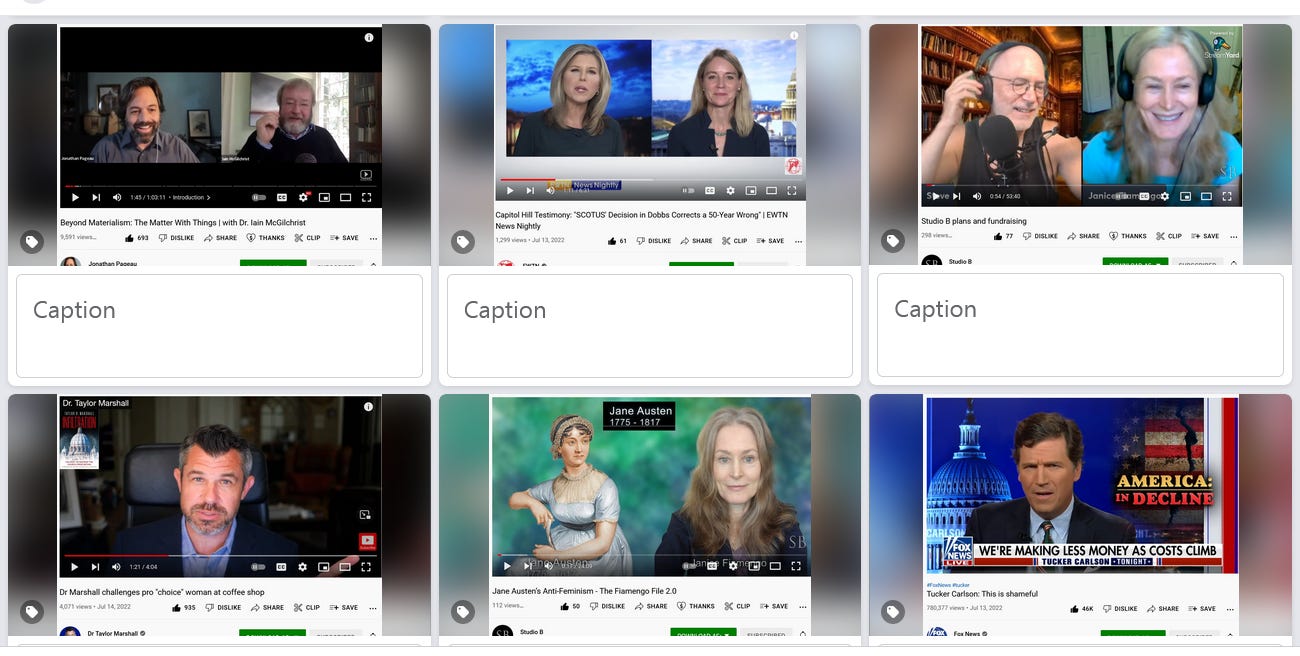The width and height of the screenshot is (1300, 656).
Task: Toggle autoplay in Capitol Hill Testimony player
Action: 688,190
